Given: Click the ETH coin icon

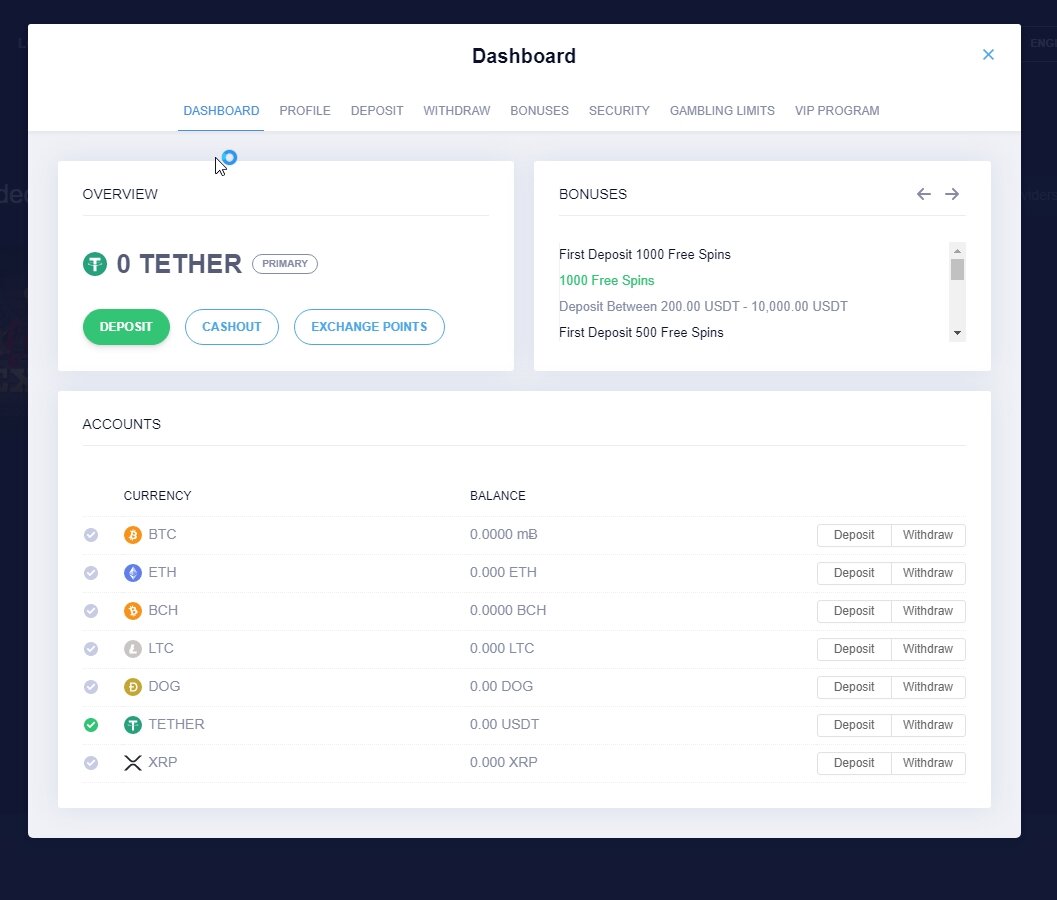Looking at the screenshot, I should (133, 573).
